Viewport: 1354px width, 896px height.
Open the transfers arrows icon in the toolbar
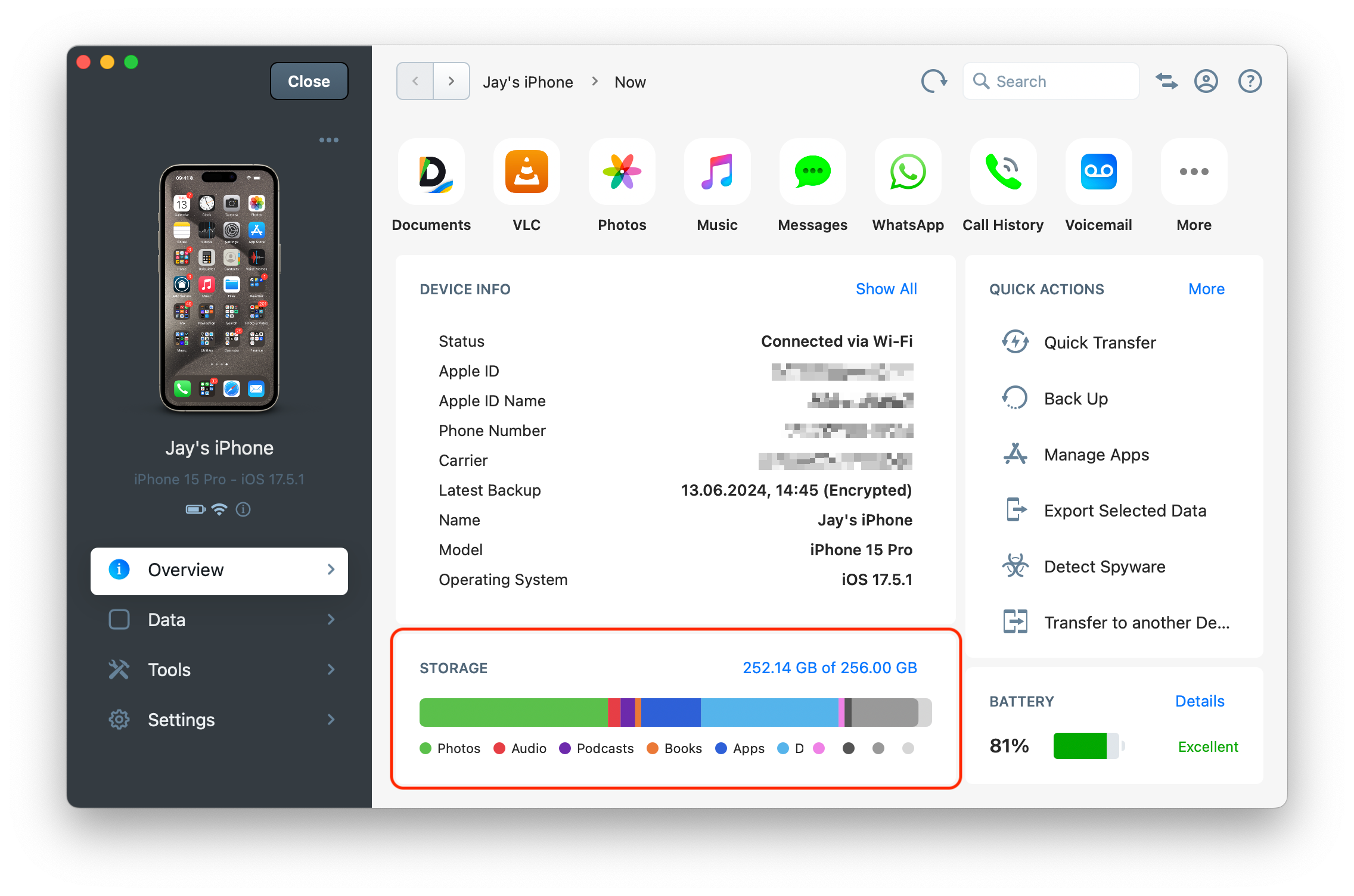tap(1167, 81)
